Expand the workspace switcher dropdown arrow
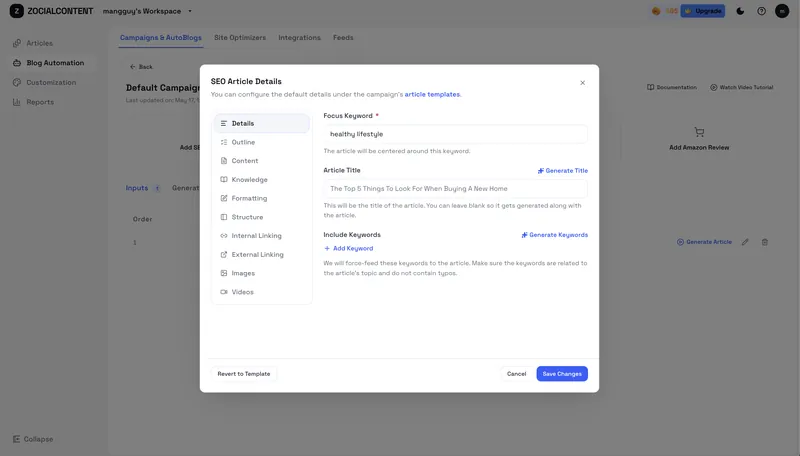The height and width of the screenshot is (456, 800). click(x=190, y=11)
